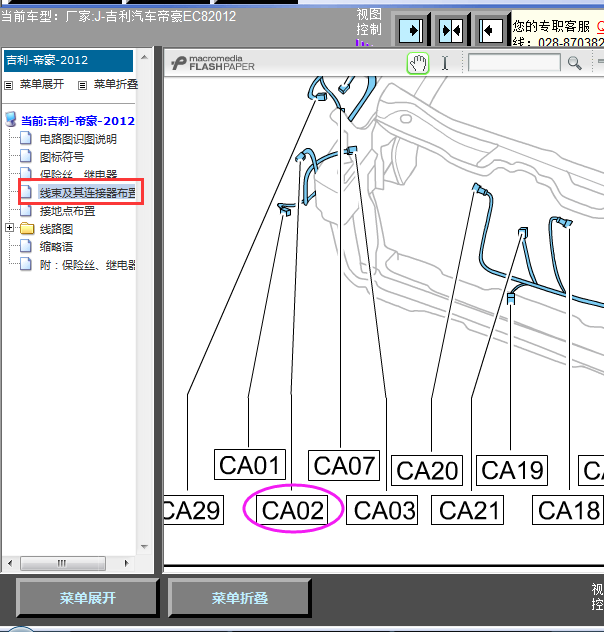Image resolution: width=604 pixels, height=632 pixels.
Task: Click the CA21 connector label
Action: coord(467,510)
